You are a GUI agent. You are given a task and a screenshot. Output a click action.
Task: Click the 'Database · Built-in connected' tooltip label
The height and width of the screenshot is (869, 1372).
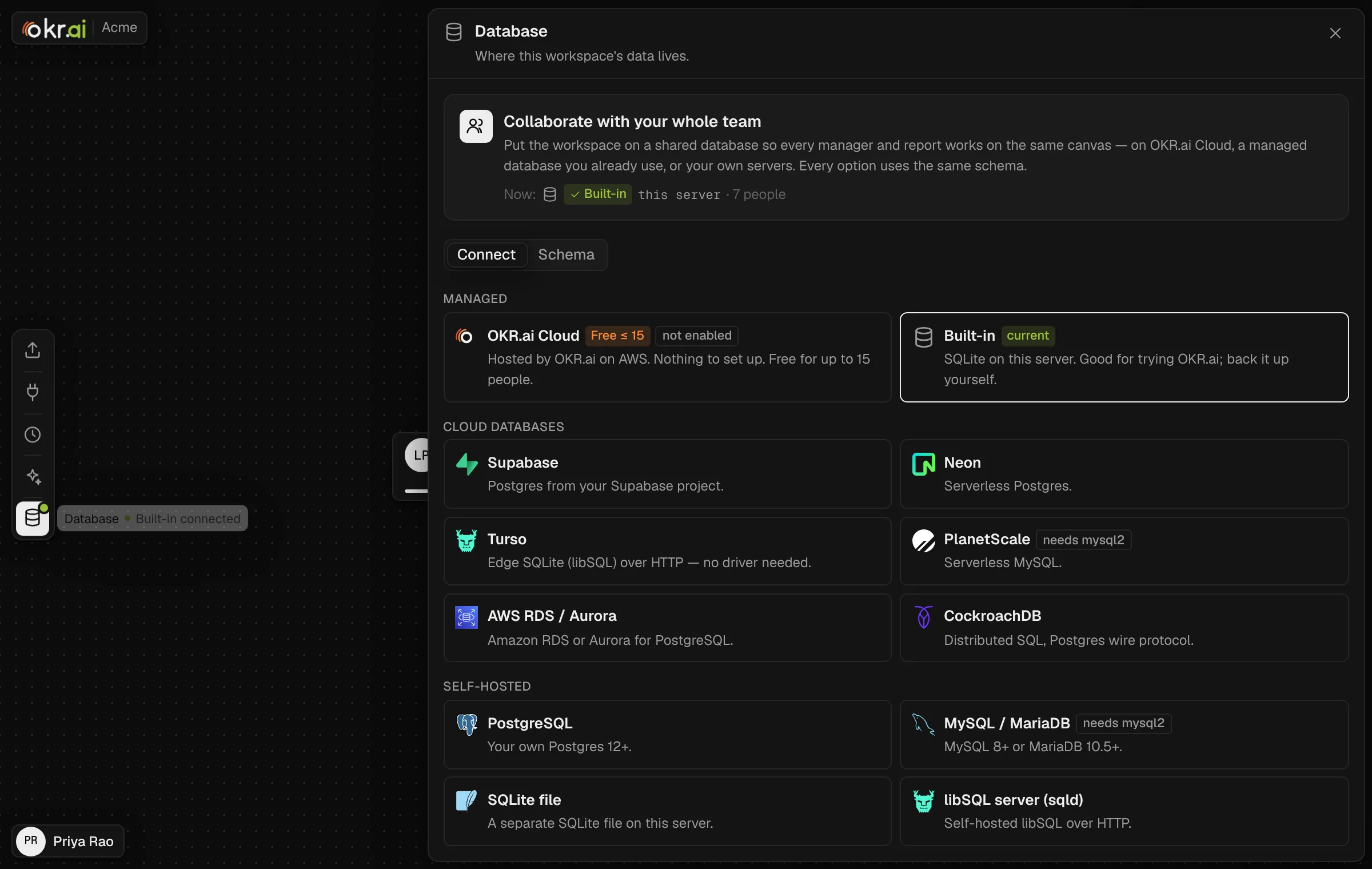tap(152, 519)
